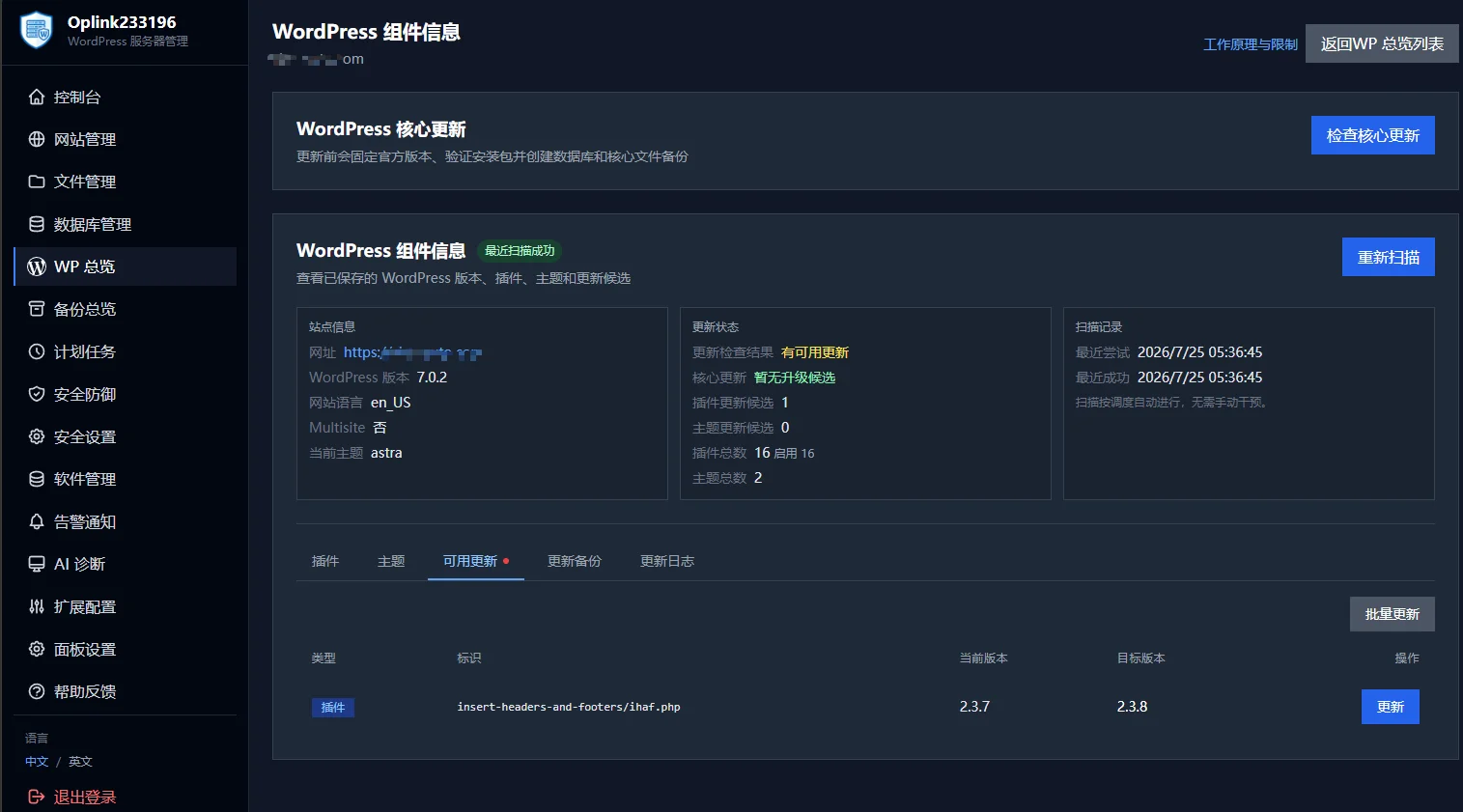Click the Oplink shield logo icon
This screenshot has height=812, width=1463.
[37, 30]
